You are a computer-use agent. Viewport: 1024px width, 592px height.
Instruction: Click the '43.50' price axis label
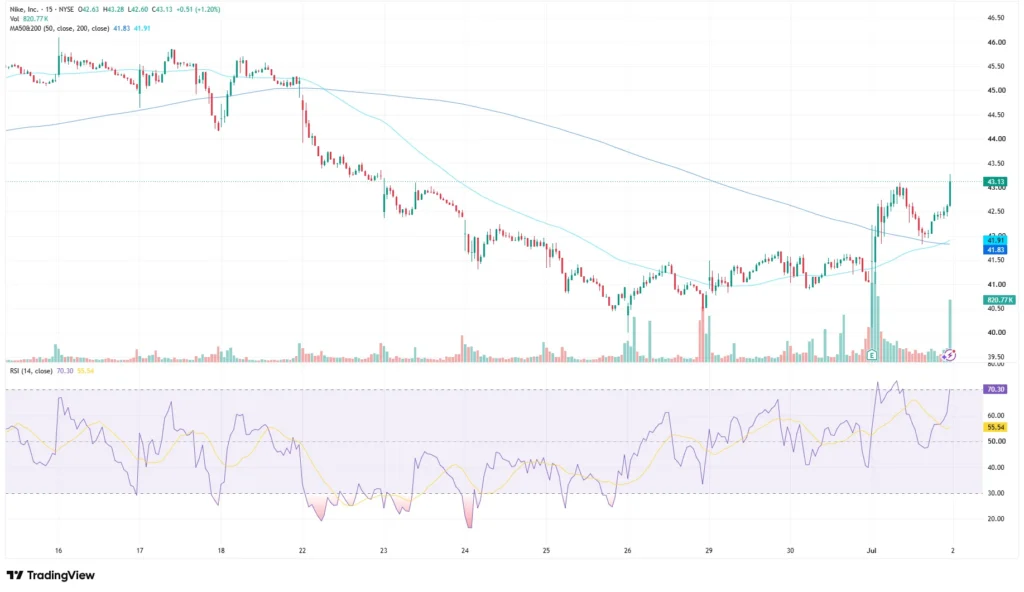click(996, 163)
